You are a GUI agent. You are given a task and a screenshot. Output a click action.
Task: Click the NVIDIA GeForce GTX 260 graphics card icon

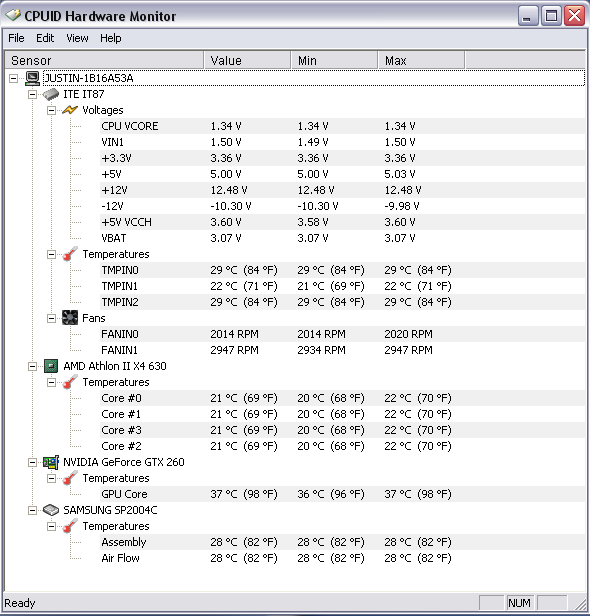tap(51, 462)
